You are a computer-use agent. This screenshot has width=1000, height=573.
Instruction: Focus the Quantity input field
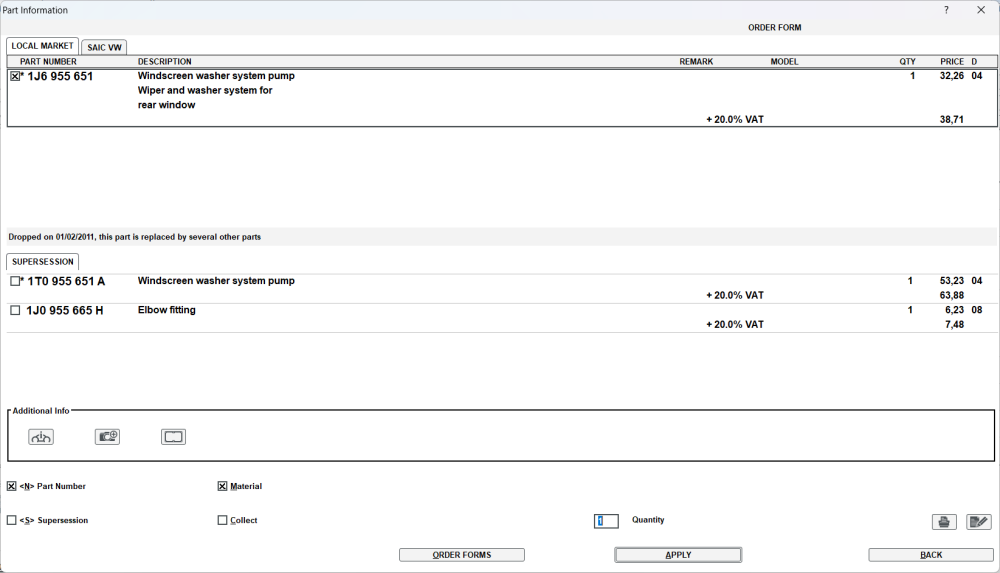click(606, 521)
